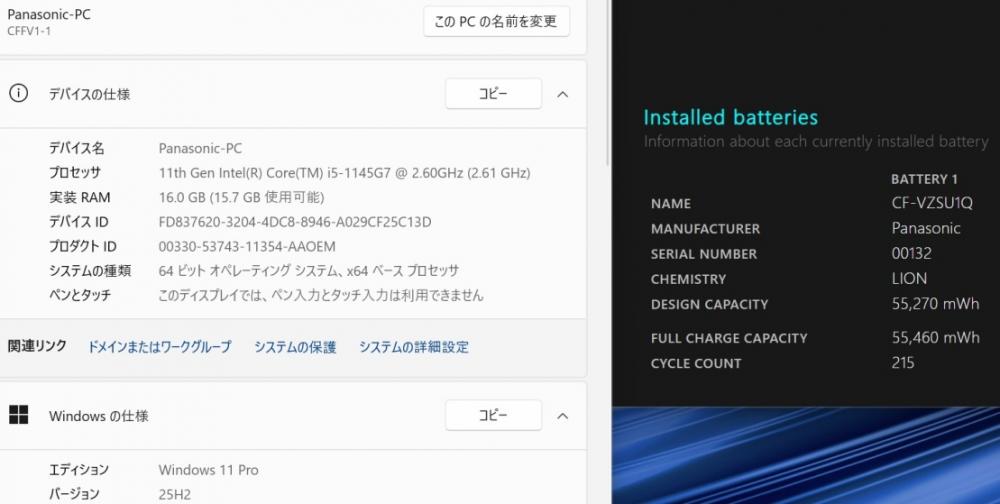This screenshot has height=504, width=1000.
Task: Select the processor value i5-1145G7
Action: point(344,173)
